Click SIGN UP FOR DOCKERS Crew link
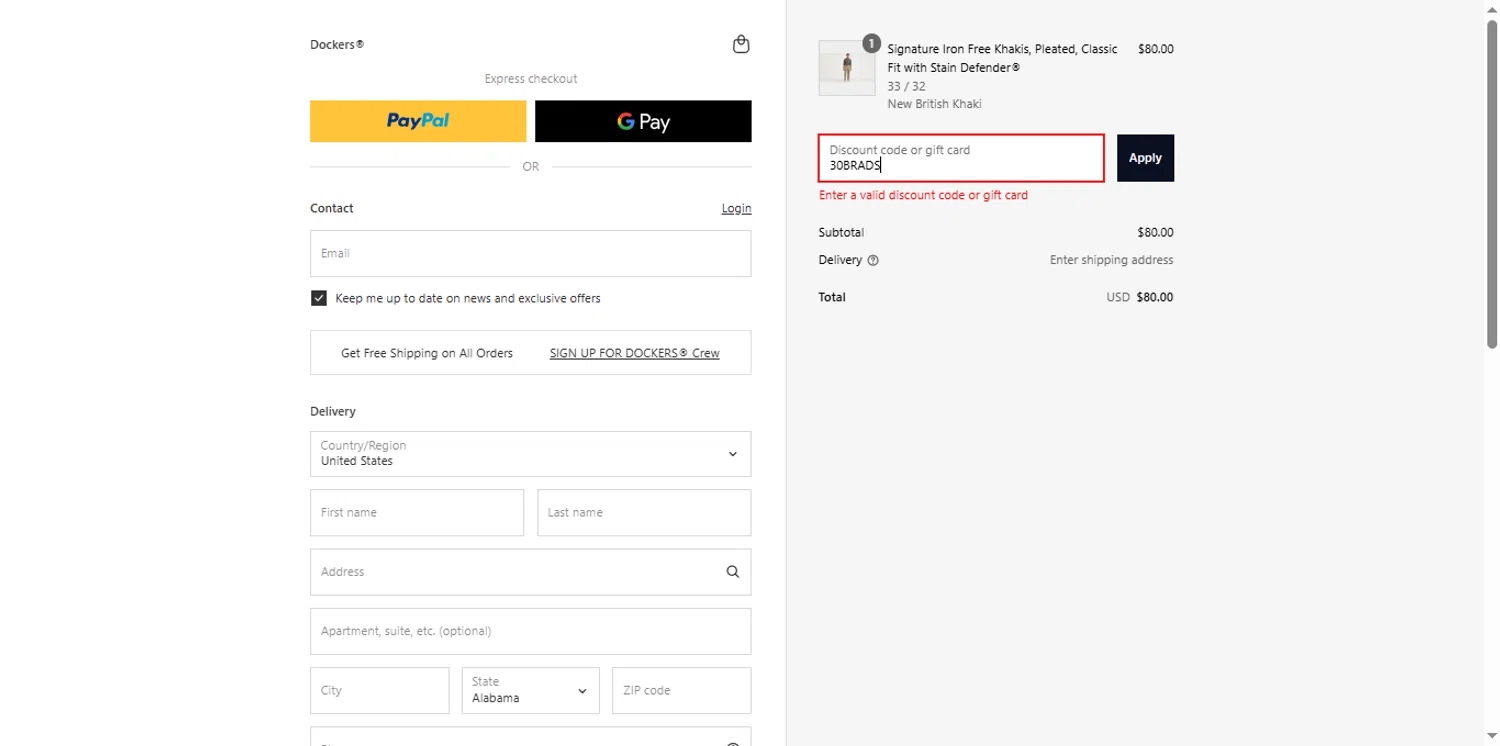Viewport: 1500px width, 746px height. point(634,353)
